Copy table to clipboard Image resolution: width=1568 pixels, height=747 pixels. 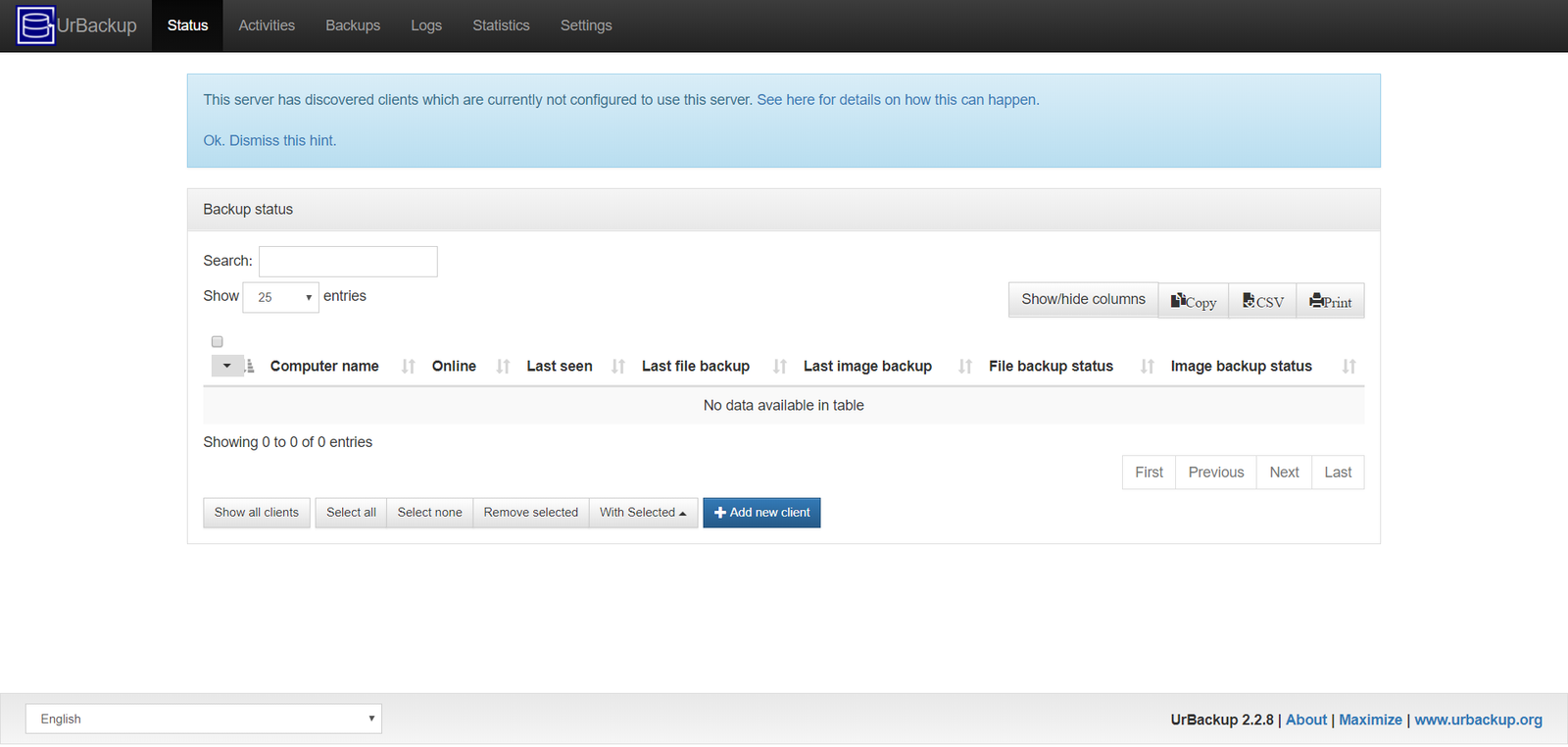(1194, 301)
